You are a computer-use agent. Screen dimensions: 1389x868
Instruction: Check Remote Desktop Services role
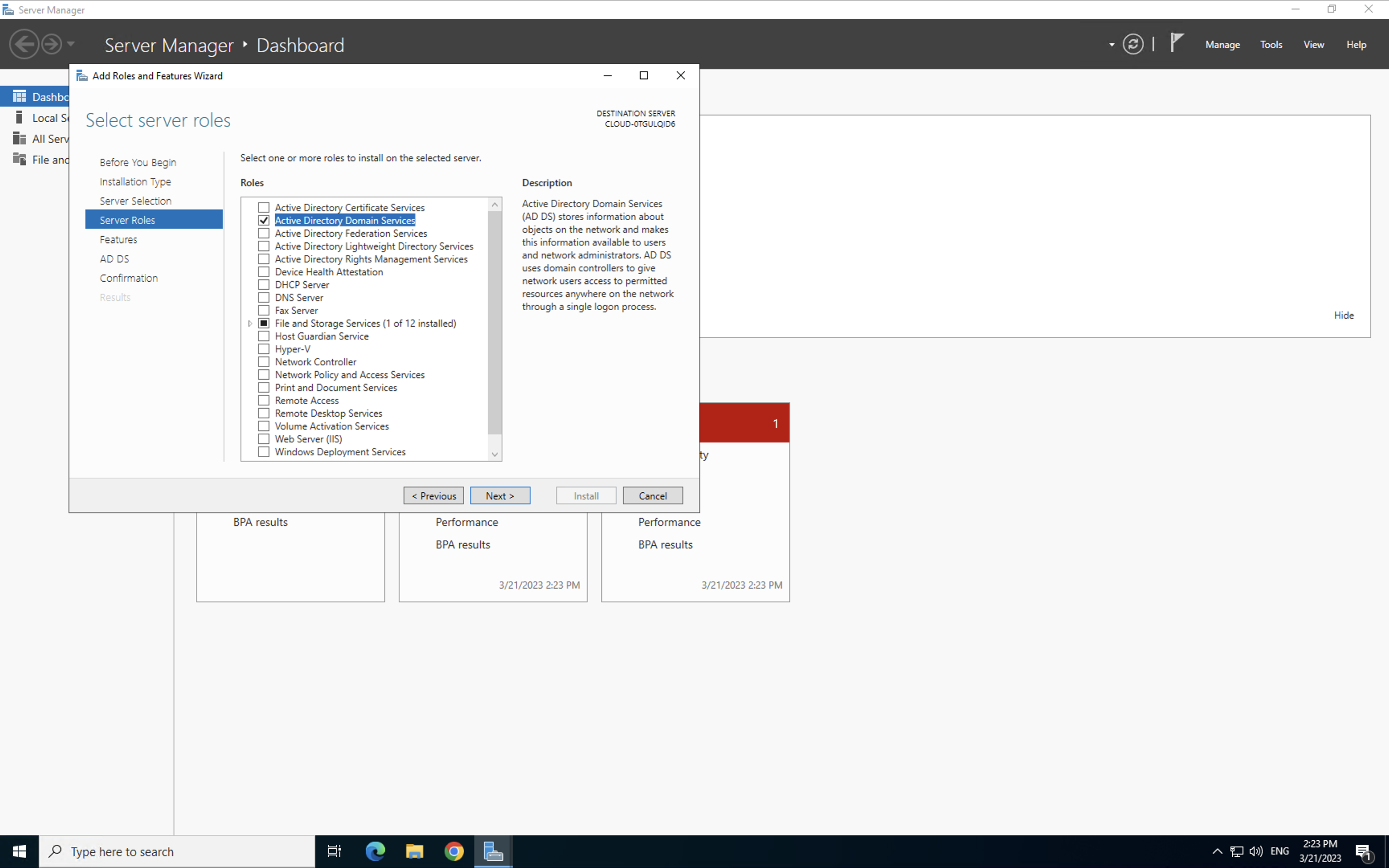pos(263,414)
